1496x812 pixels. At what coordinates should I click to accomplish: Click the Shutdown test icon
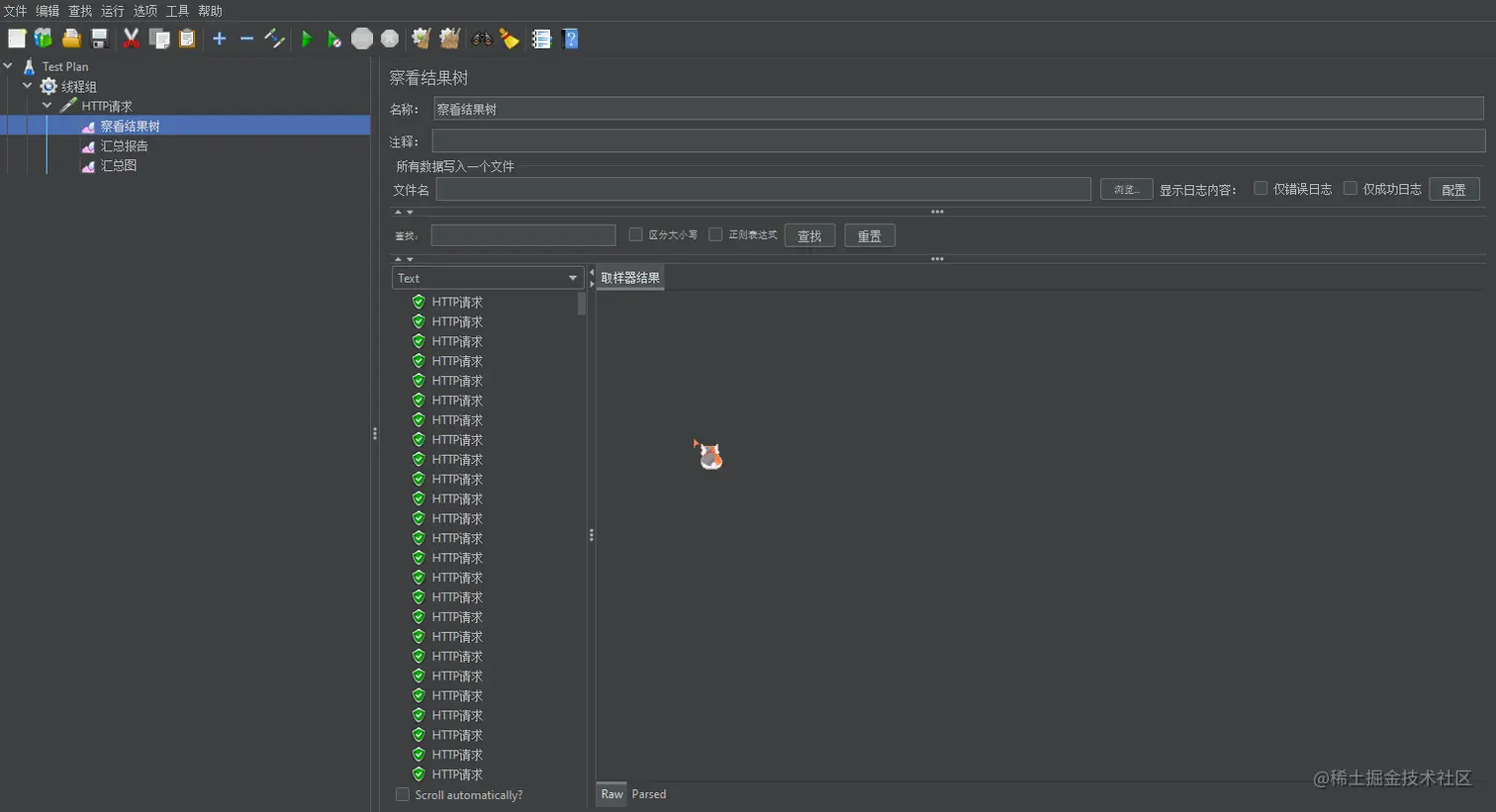[x=390, y=39]
